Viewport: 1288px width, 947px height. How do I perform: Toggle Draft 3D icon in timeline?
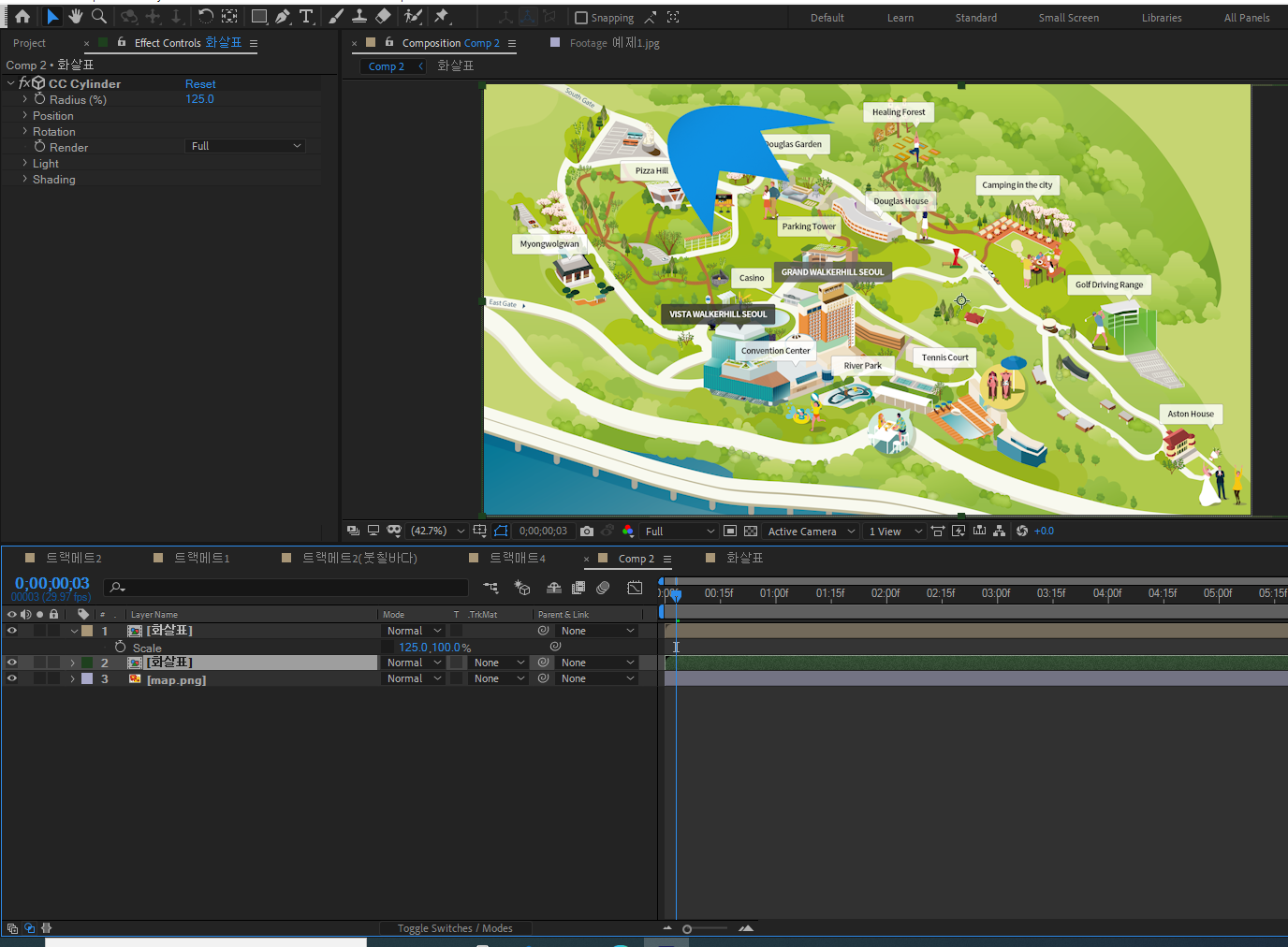[x=522, y=588]
